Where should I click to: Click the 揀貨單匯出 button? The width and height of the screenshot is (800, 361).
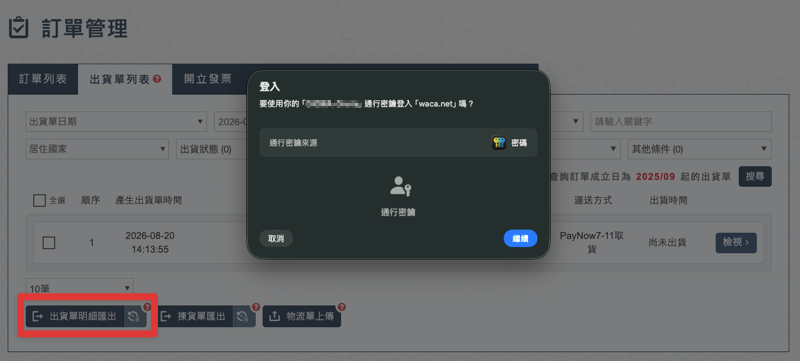[x=195, y=317]
